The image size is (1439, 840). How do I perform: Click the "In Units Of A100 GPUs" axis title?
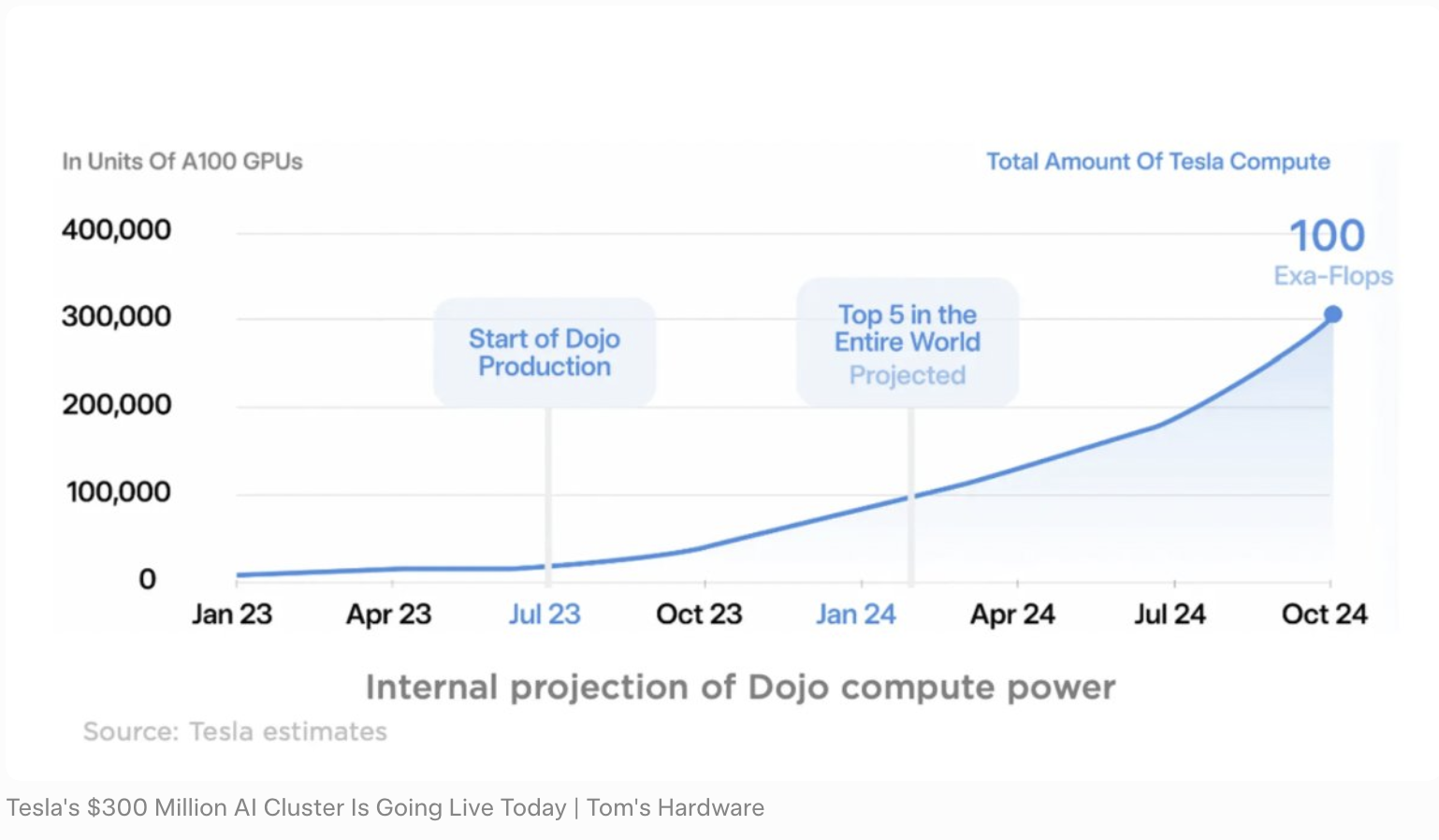pyautogui.click(x=182, y=162)
